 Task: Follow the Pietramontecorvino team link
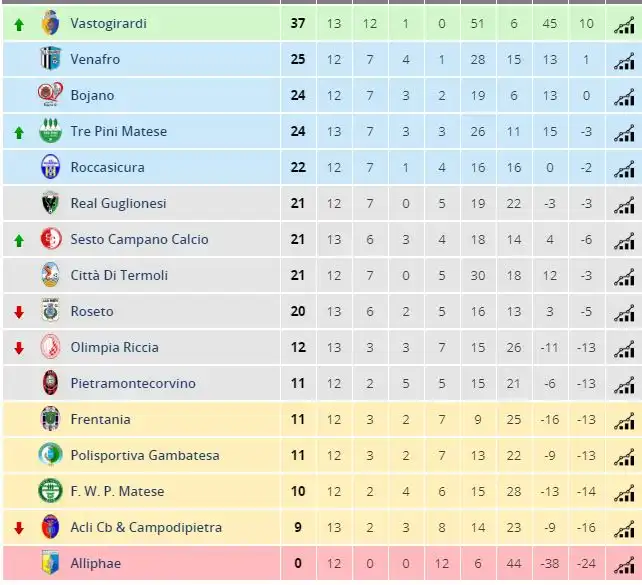(133, 383)
